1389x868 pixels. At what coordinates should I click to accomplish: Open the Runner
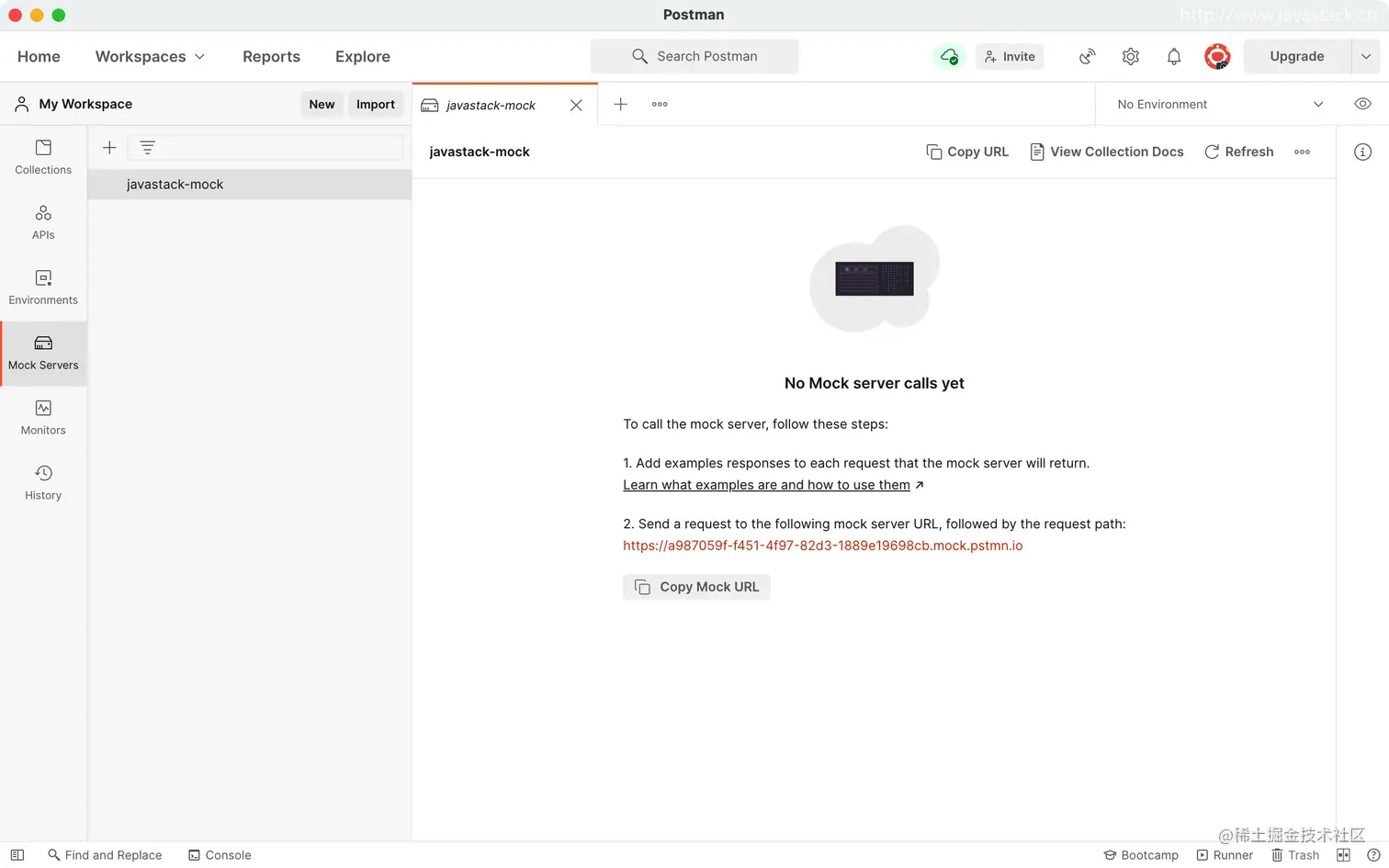(1225, 854)
